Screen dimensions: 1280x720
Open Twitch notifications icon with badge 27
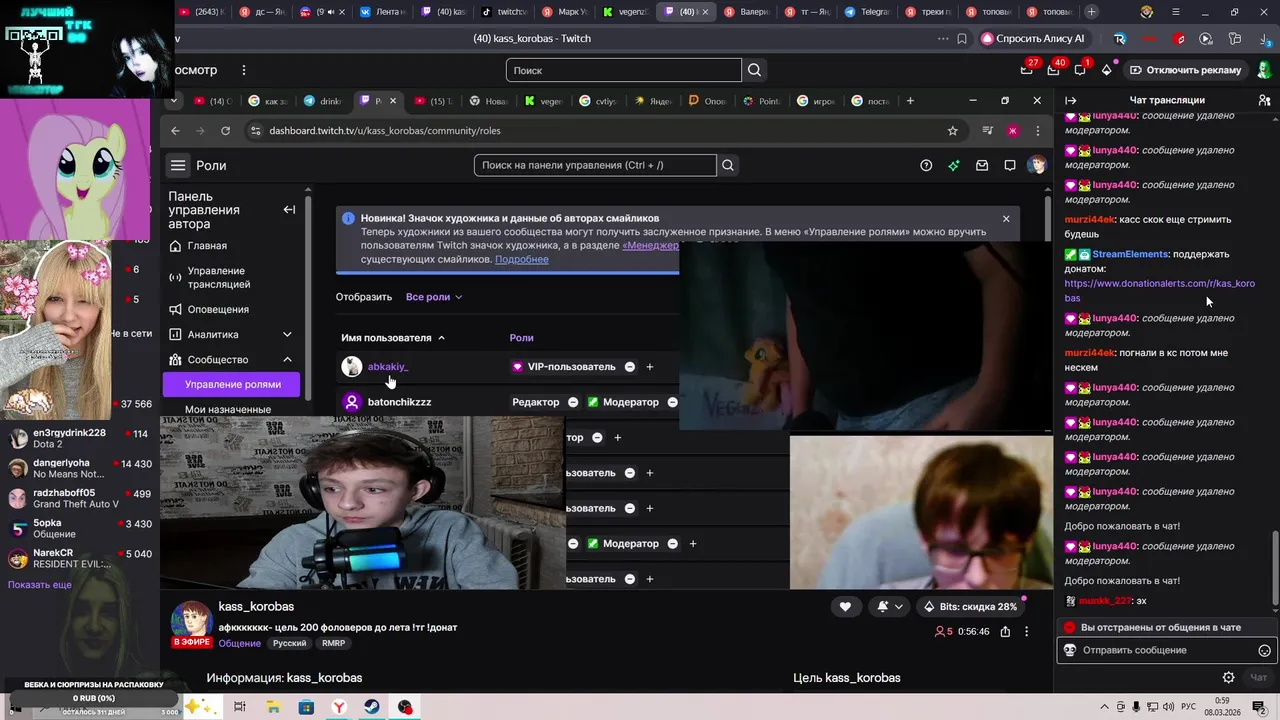pyautogui.click(x=1027, y=70)
